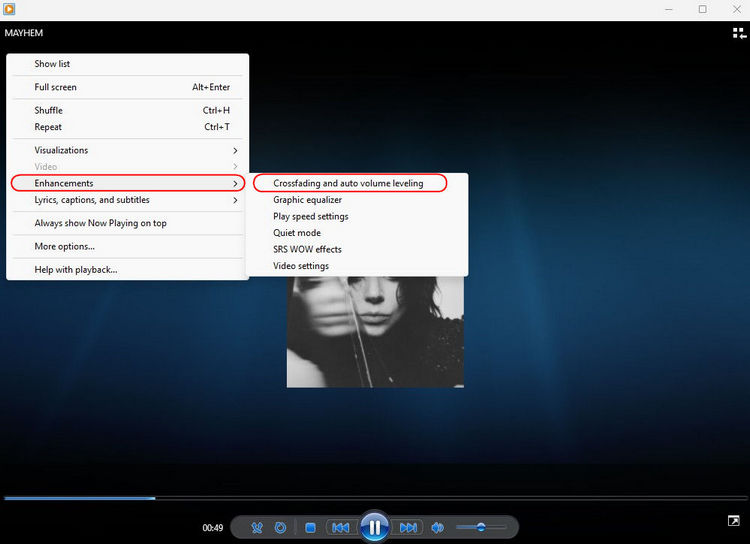750x544 pixels.
Task: Skip to the next track
Action: pyautogui.click(x=408, y=527)
